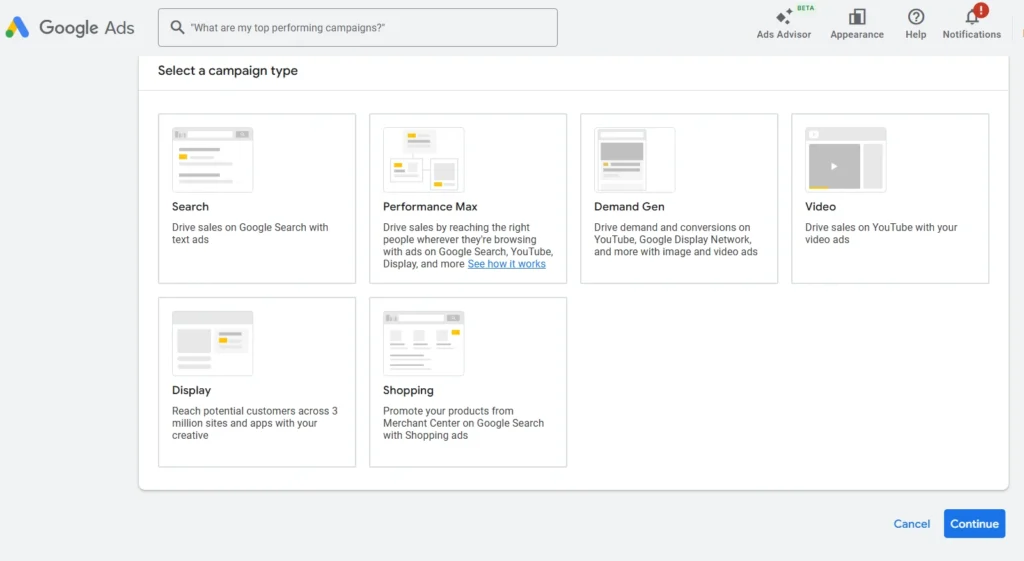Open Ads Advisor beta
1024x561 pixels.
[x=784, y=24]
